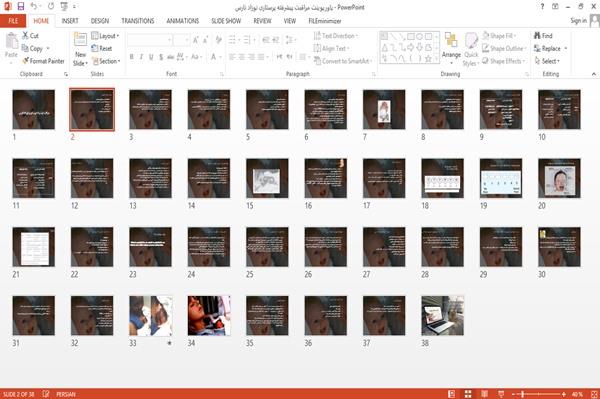The image size is (600, 399).
Task: Decrease font size with small A icon
Action: coord(206,40)
